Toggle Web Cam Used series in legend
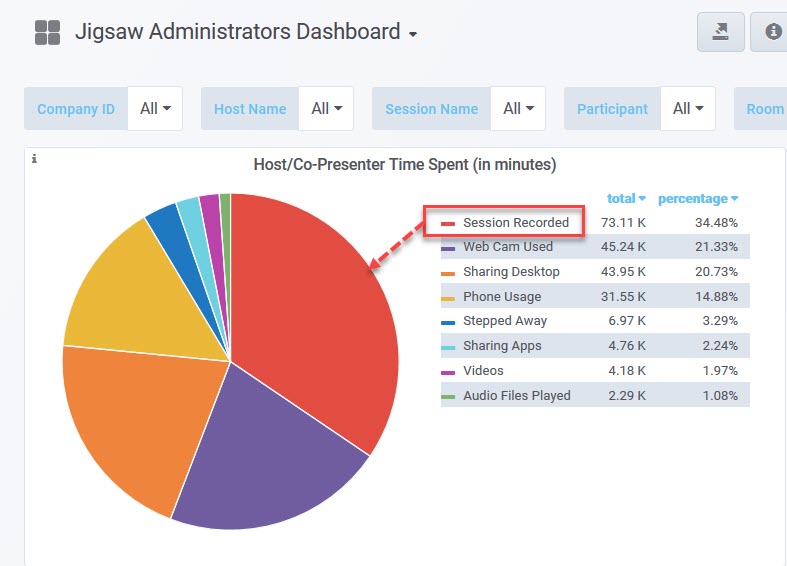 507,247
